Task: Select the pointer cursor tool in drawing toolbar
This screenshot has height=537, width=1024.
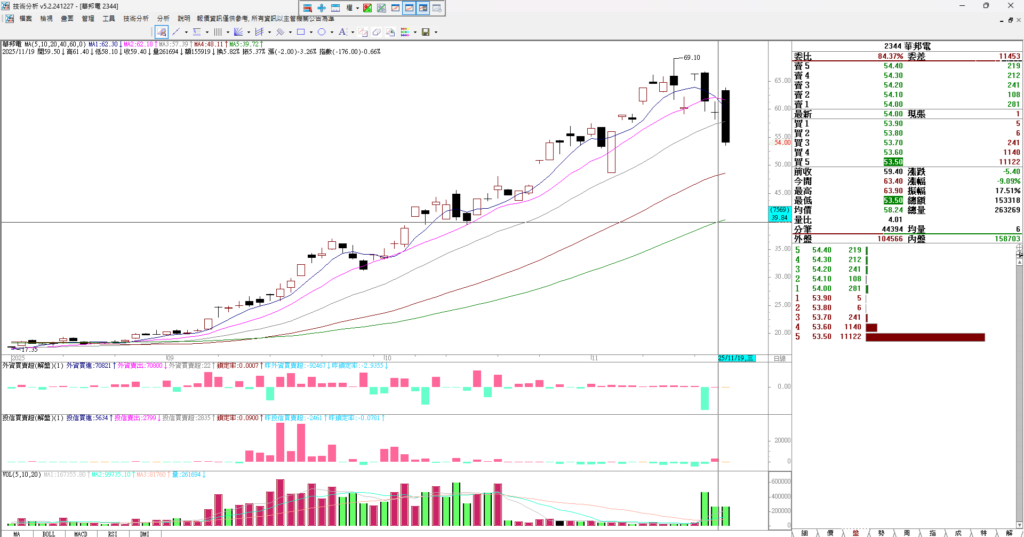Action: [x=162, y=32]
